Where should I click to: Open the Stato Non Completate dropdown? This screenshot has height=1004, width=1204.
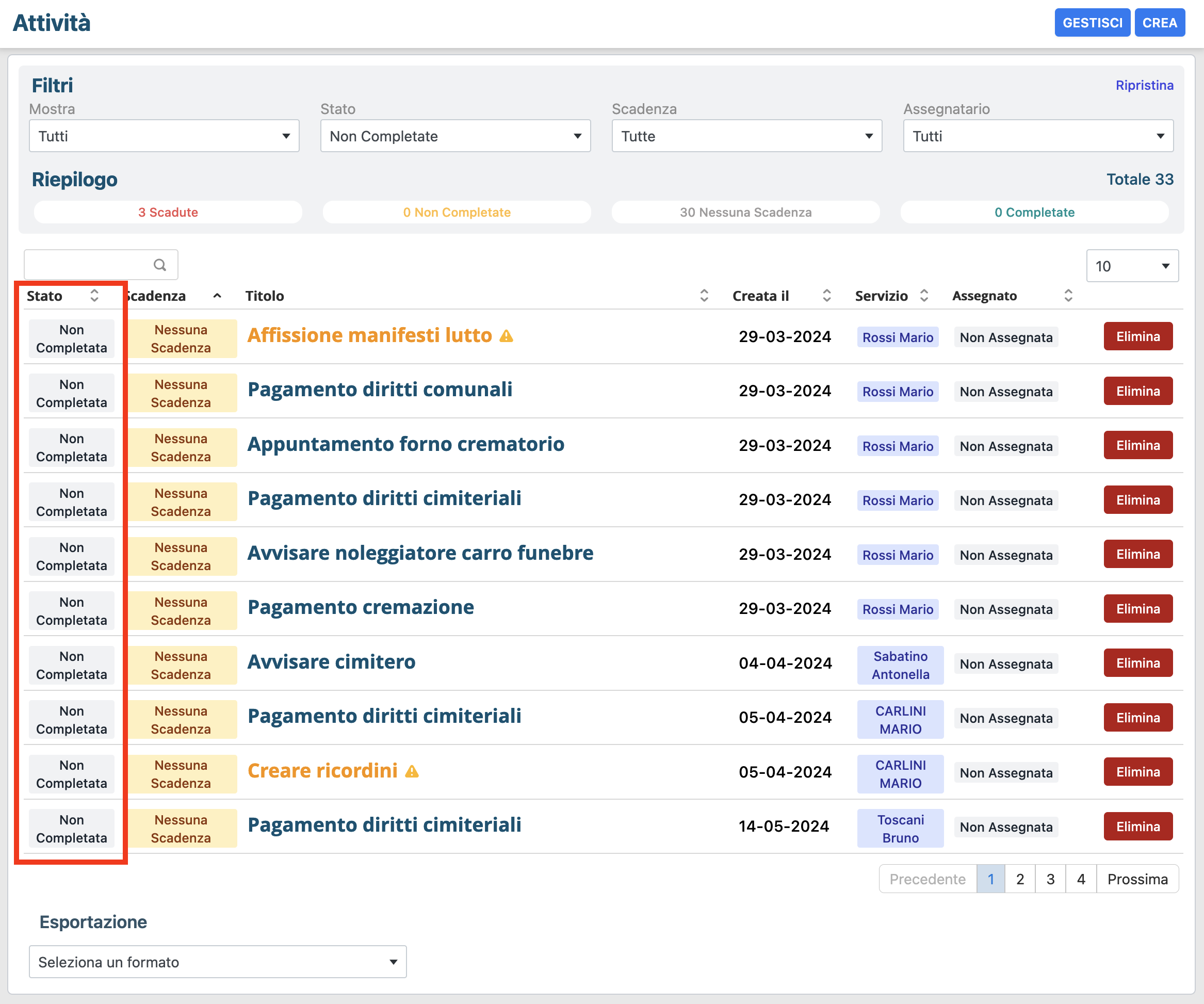(455, 136)
